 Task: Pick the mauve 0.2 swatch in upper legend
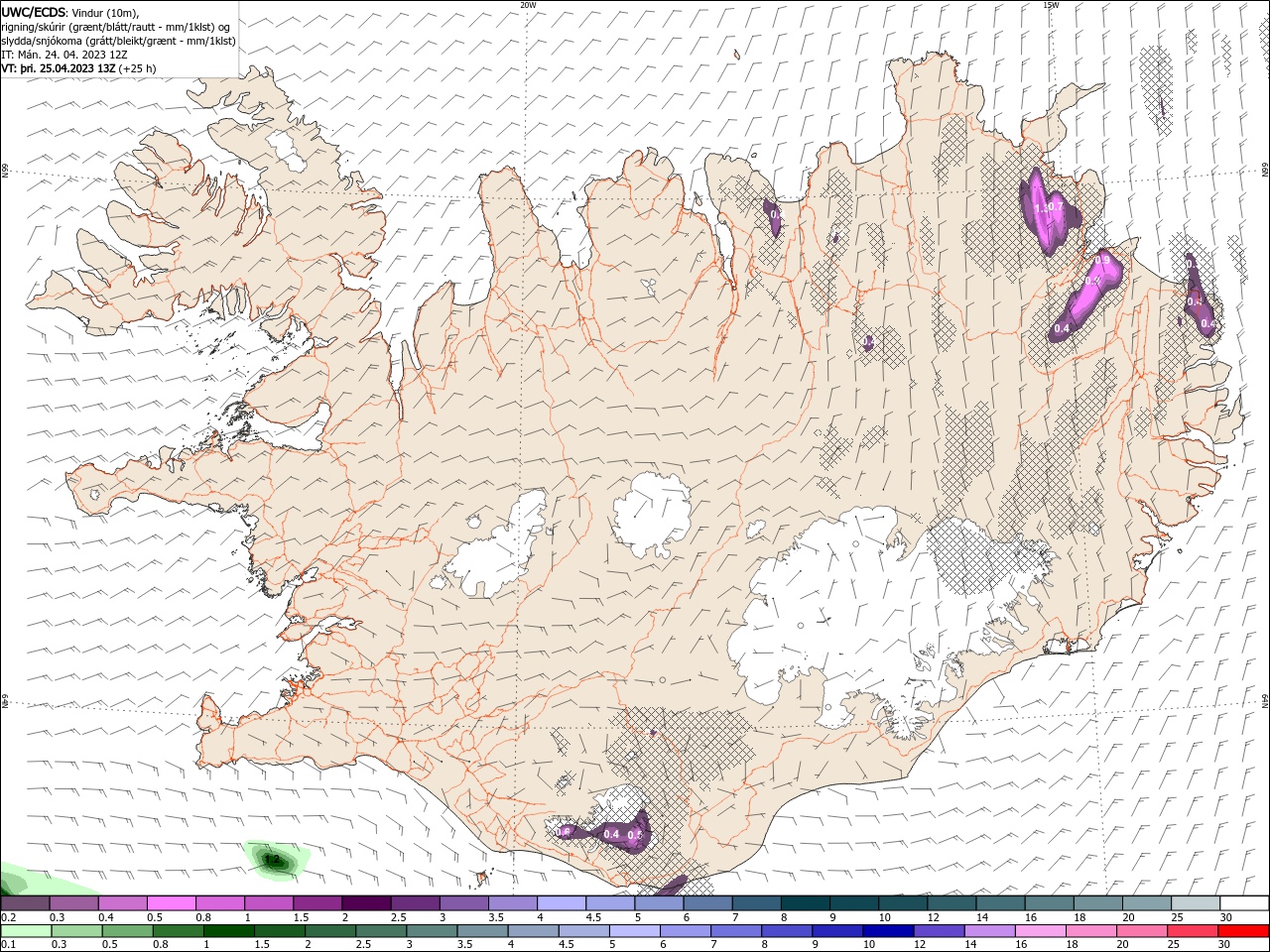click(24, 903)
